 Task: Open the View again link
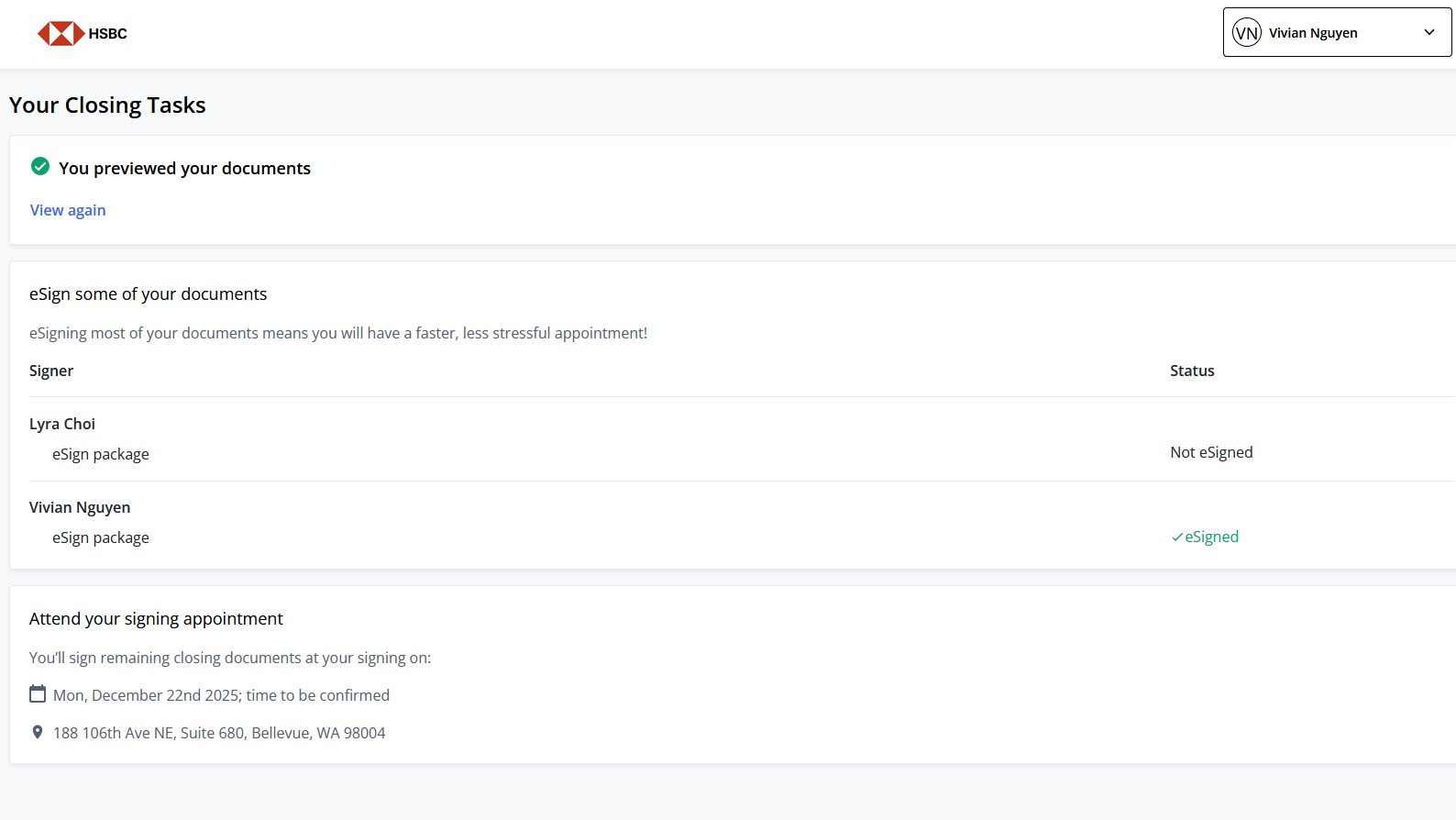click(x=68, y=210)
